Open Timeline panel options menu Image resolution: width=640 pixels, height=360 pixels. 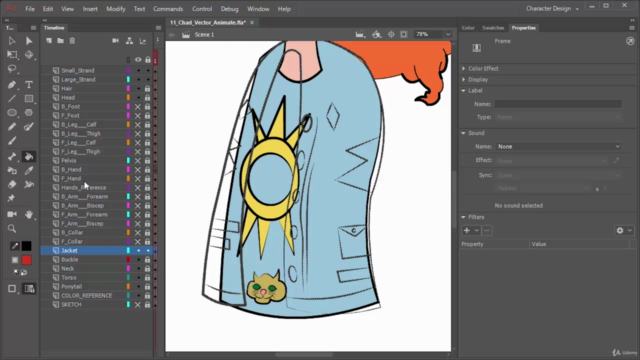pyautogui.click(x=158, y=28)
